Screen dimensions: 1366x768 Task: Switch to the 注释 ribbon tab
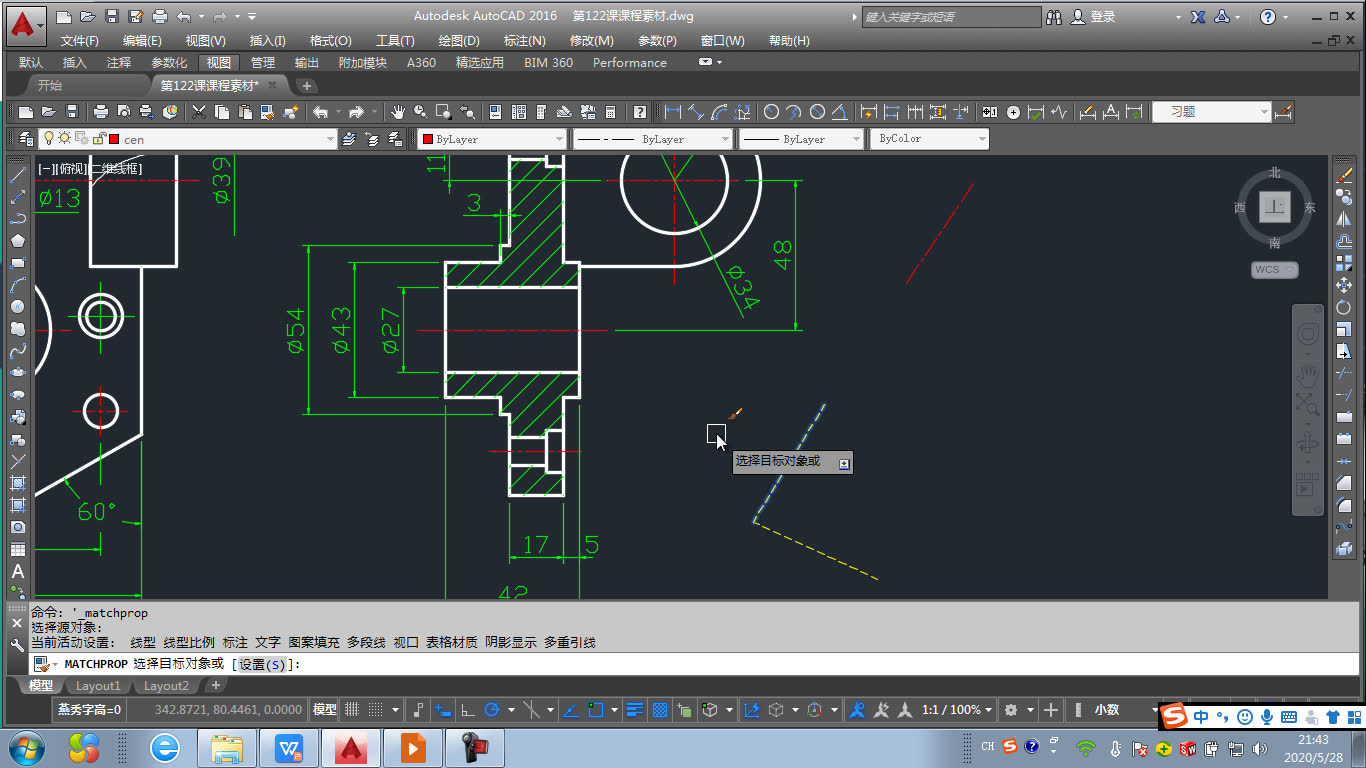point(118,62)
